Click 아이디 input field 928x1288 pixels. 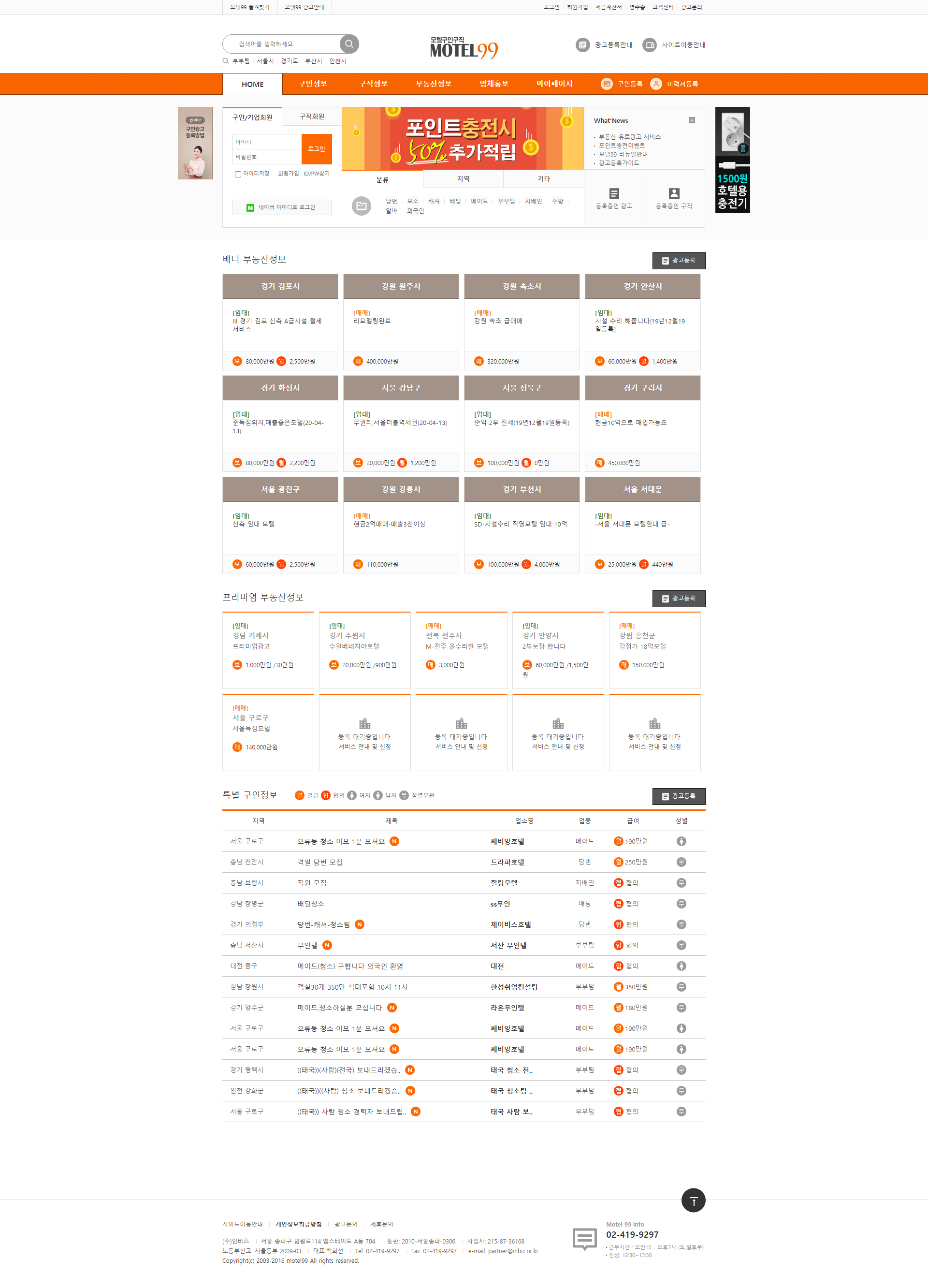tap(267, 142)
